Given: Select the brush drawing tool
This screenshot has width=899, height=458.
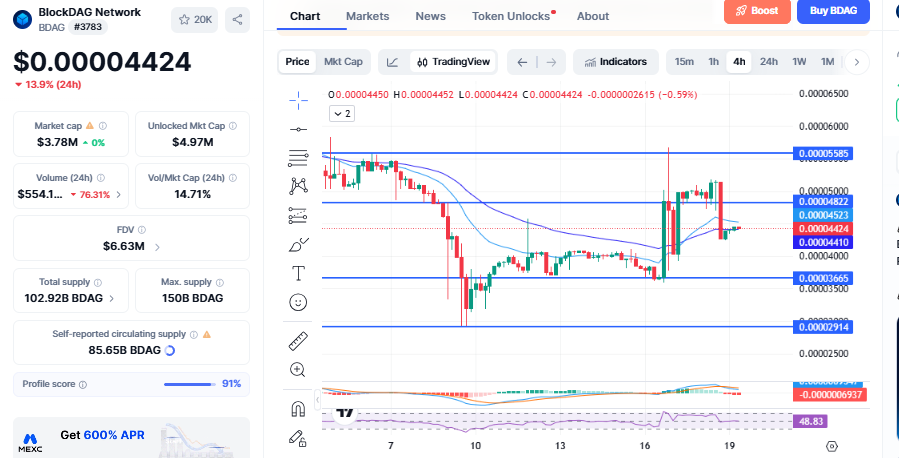Looking at the screenshot, I should 298,245.
